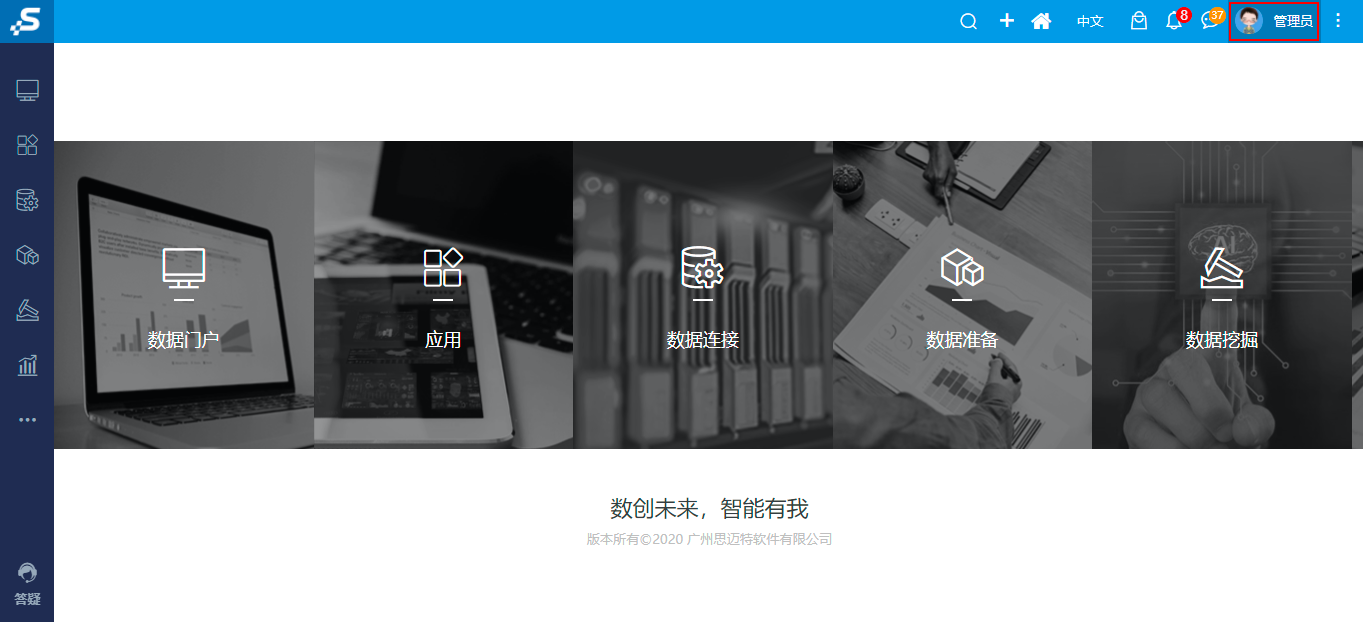Expand sidebar ellipsis more modules

(27, 420)
